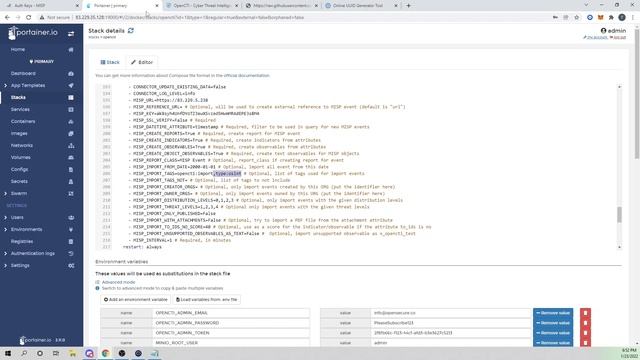Delete the OPENCTI_ADMIN_TOKEN variable with red trash button
Screen dimensions: 640x360
585,333
